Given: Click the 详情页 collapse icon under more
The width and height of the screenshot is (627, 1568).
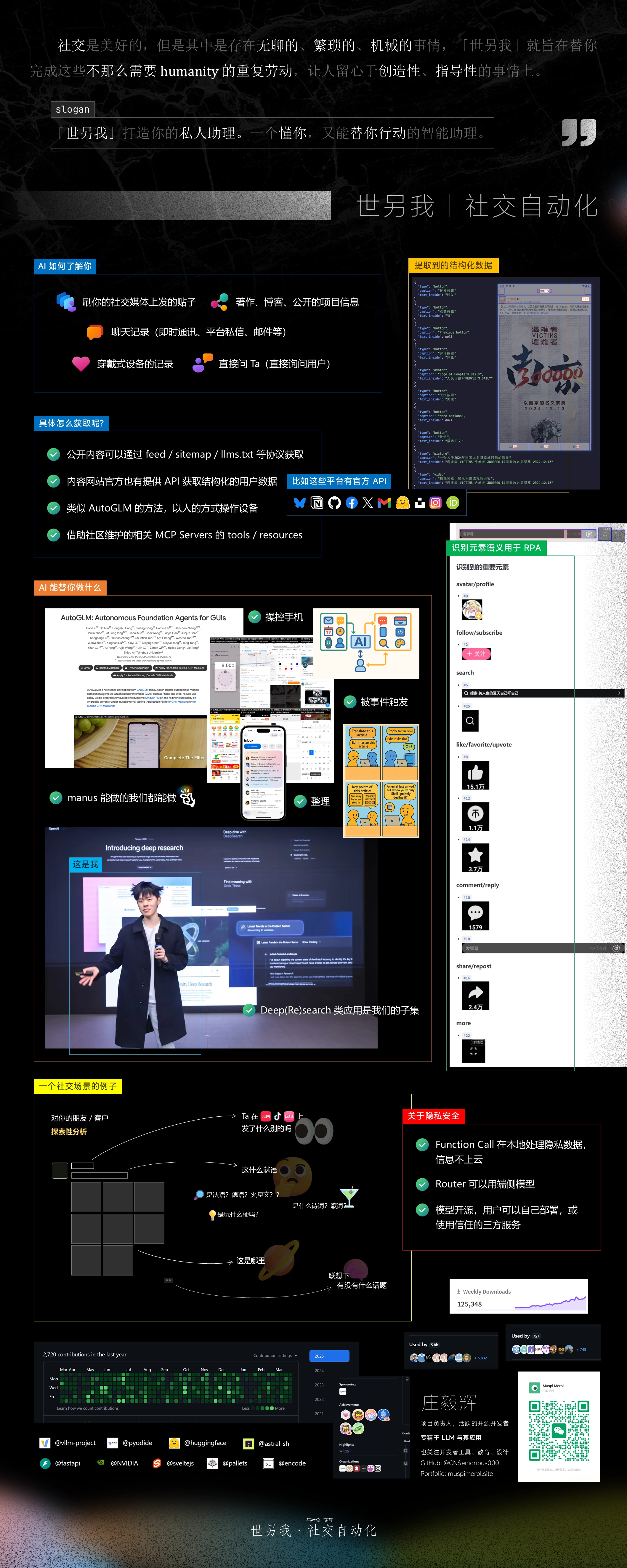Looking at the screenshot, I should point(474,1051).
